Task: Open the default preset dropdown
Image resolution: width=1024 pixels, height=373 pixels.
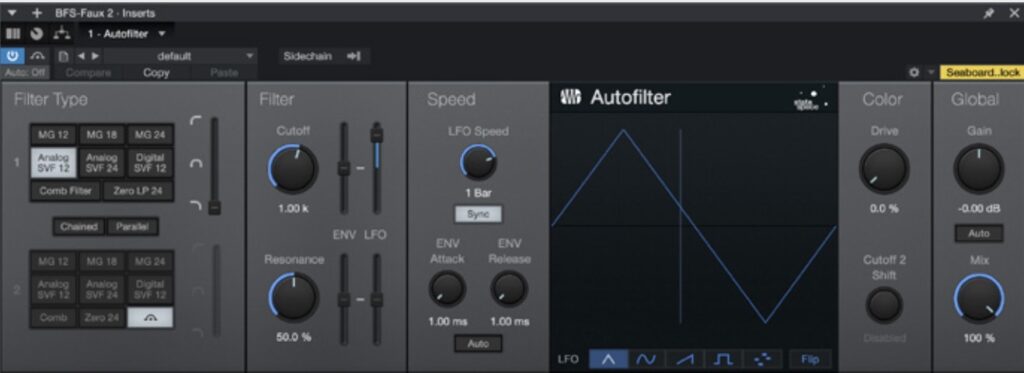Action: click(x=180, y=56)
